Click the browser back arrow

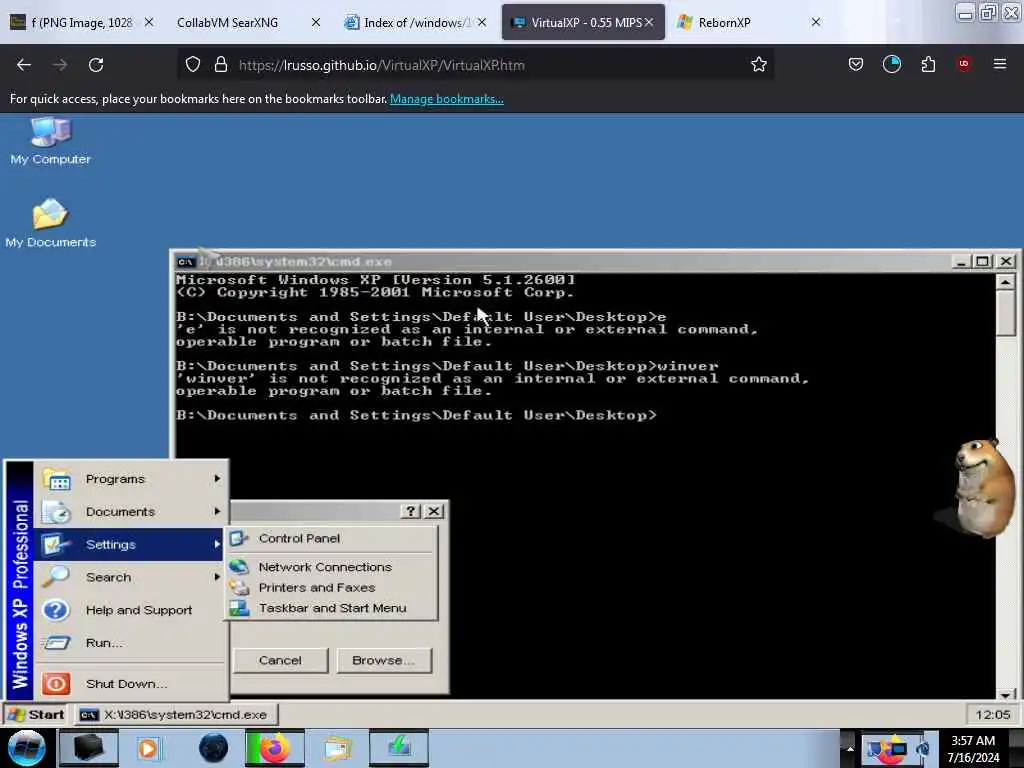coord(24,65)
